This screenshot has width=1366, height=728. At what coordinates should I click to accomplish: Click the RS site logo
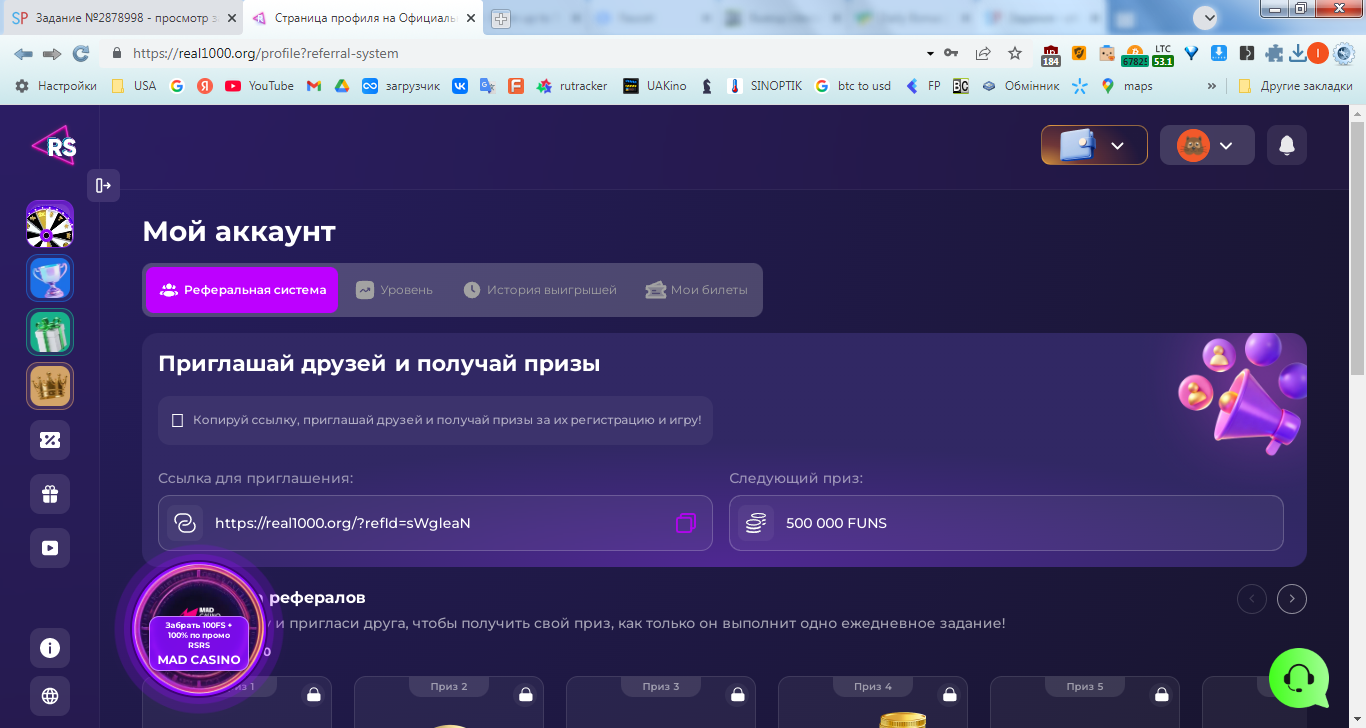[x=53, y=146]
